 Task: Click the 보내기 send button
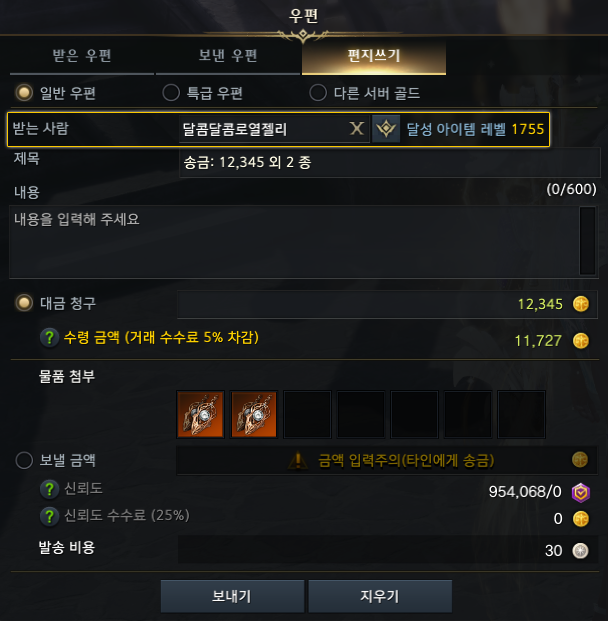pyautogui.click(x=232, y=596)
